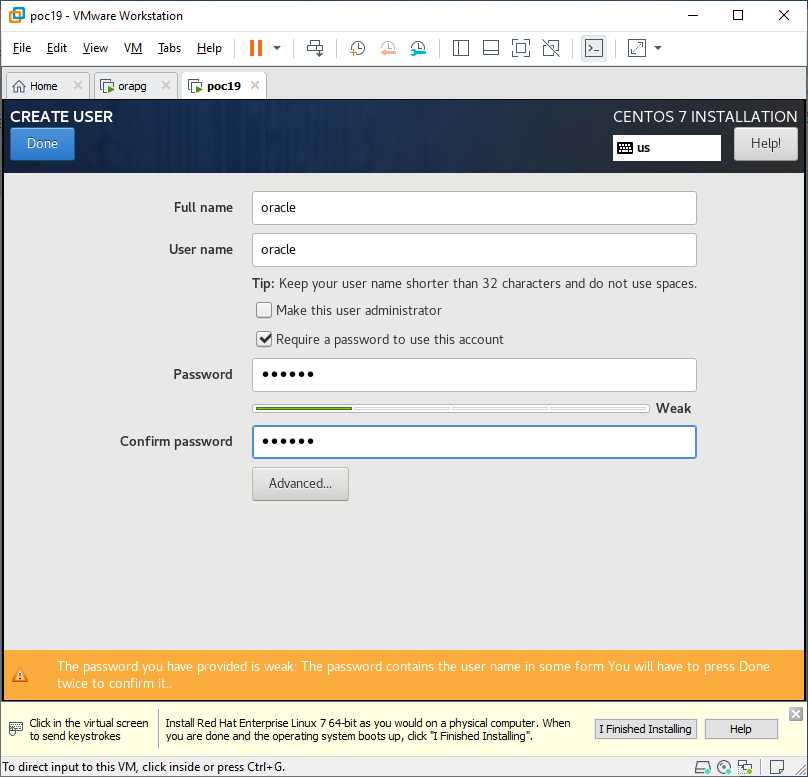Take a snapshot of this virtual machine

coord(357,48)
